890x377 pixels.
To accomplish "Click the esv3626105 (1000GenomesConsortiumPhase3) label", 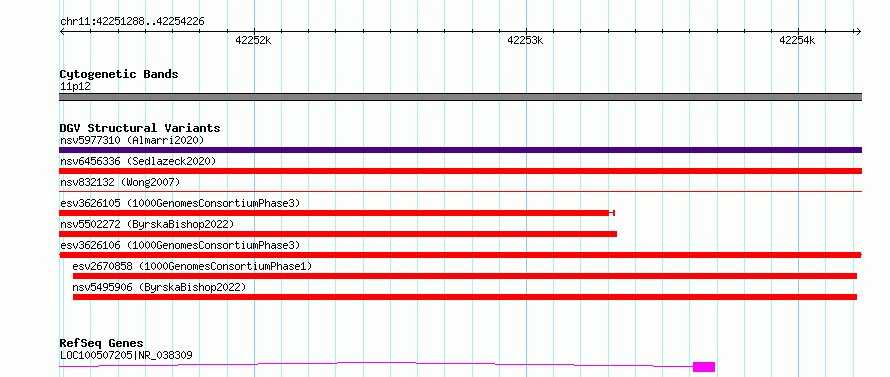I will click(x=180, y=203).
